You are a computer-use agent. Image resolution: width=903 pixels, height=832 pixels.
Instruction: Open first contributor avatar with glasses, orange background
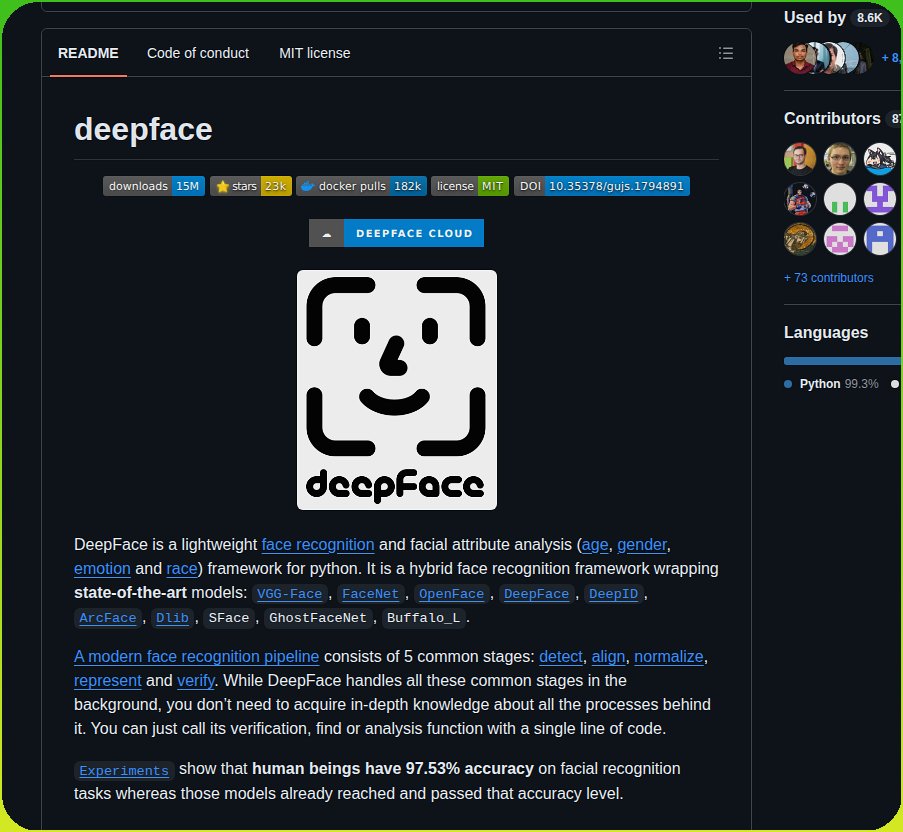click(799, 158)
